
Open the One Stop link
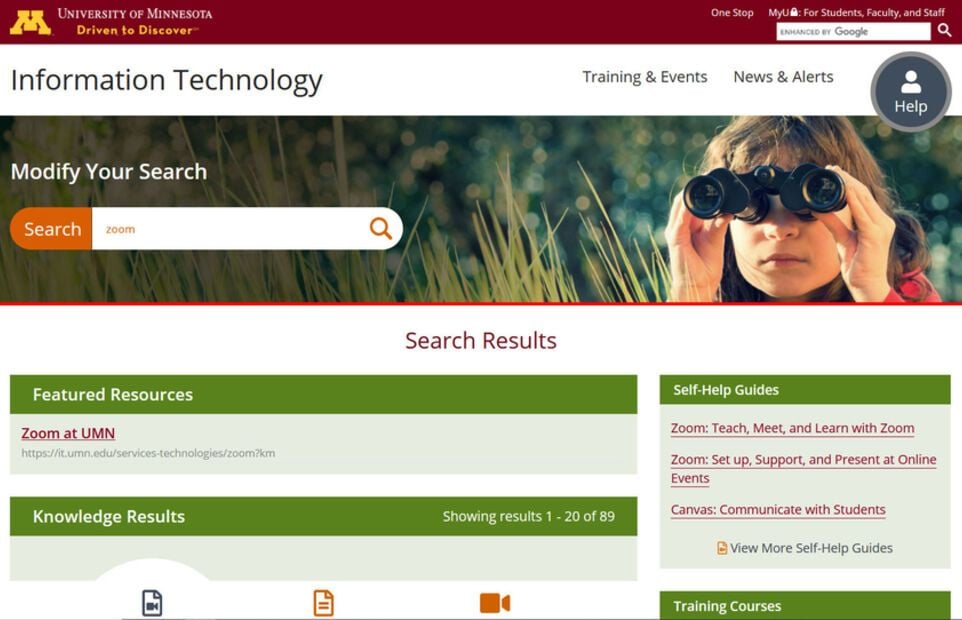click(x=732, y=12)
